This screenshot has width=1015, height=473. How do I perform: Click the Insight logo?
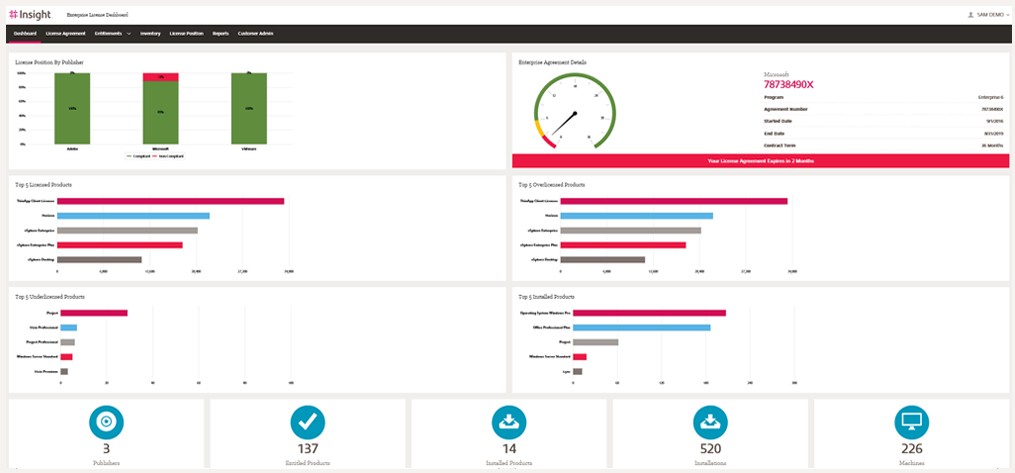click(x=30, y=14)
